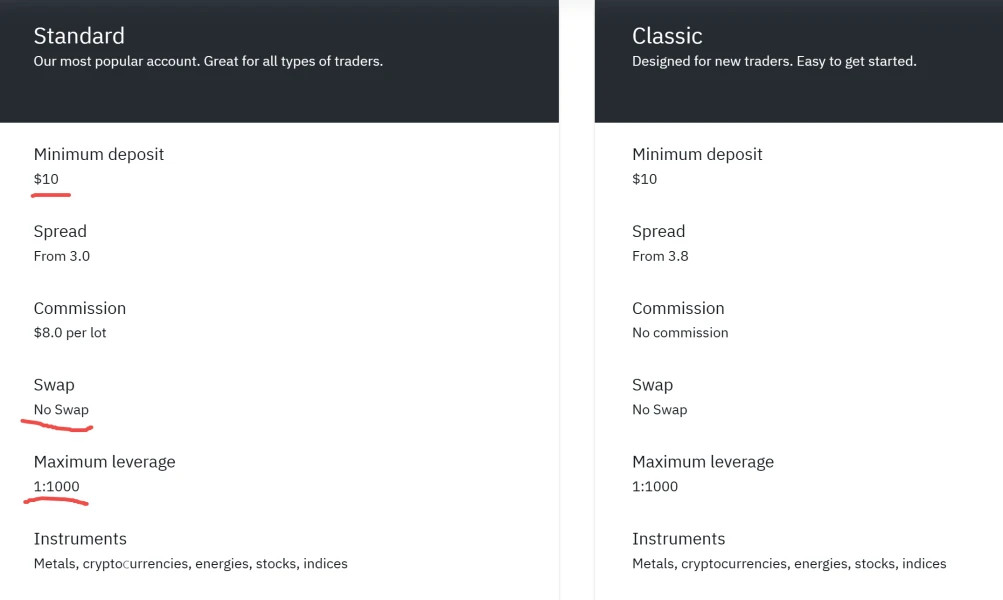Click the underlined "No Swap" Standard value
Image resolution: width=1003 pixels, height=600 pixels.
click(x=61, y=410)
